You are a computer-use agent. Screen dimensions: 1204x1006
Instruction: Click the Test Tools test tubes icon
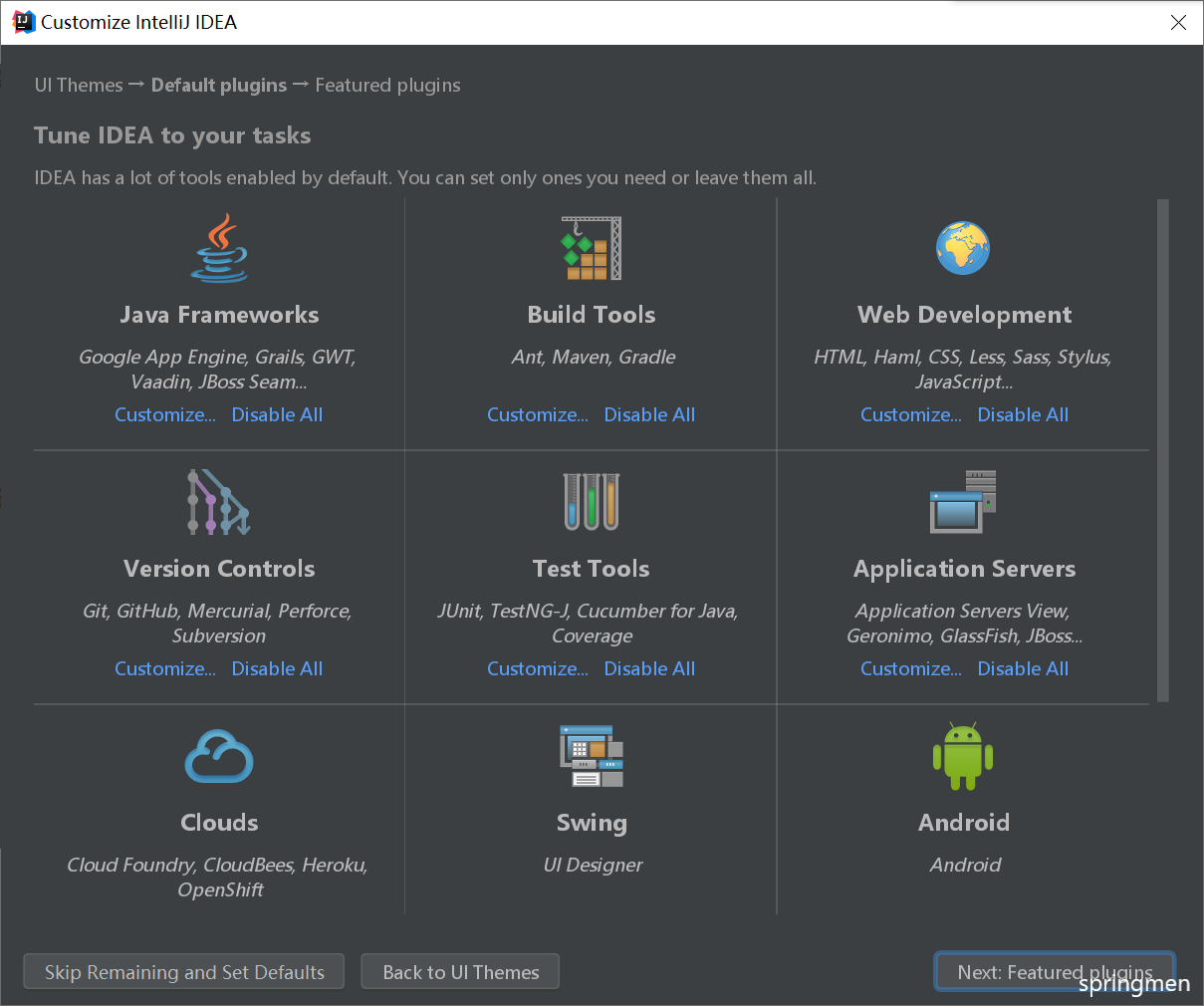click(592, 501)
